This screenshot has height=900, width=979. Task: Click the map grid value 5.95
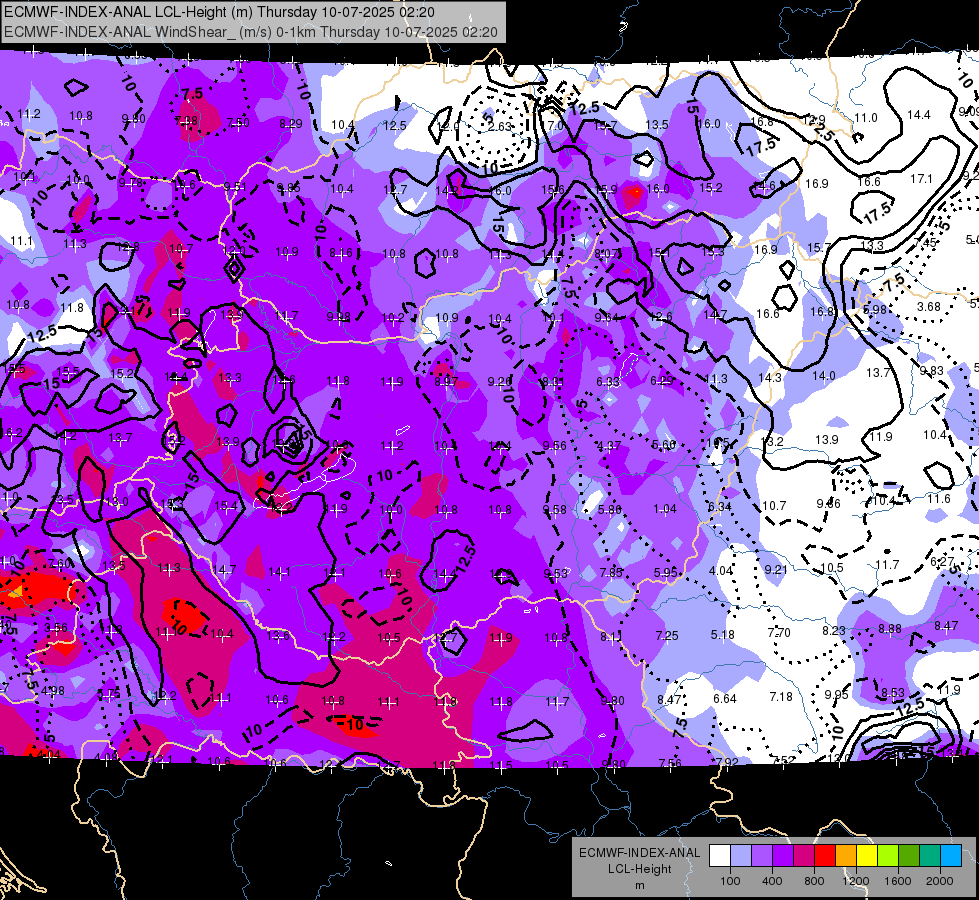click(x=666, y=572)
